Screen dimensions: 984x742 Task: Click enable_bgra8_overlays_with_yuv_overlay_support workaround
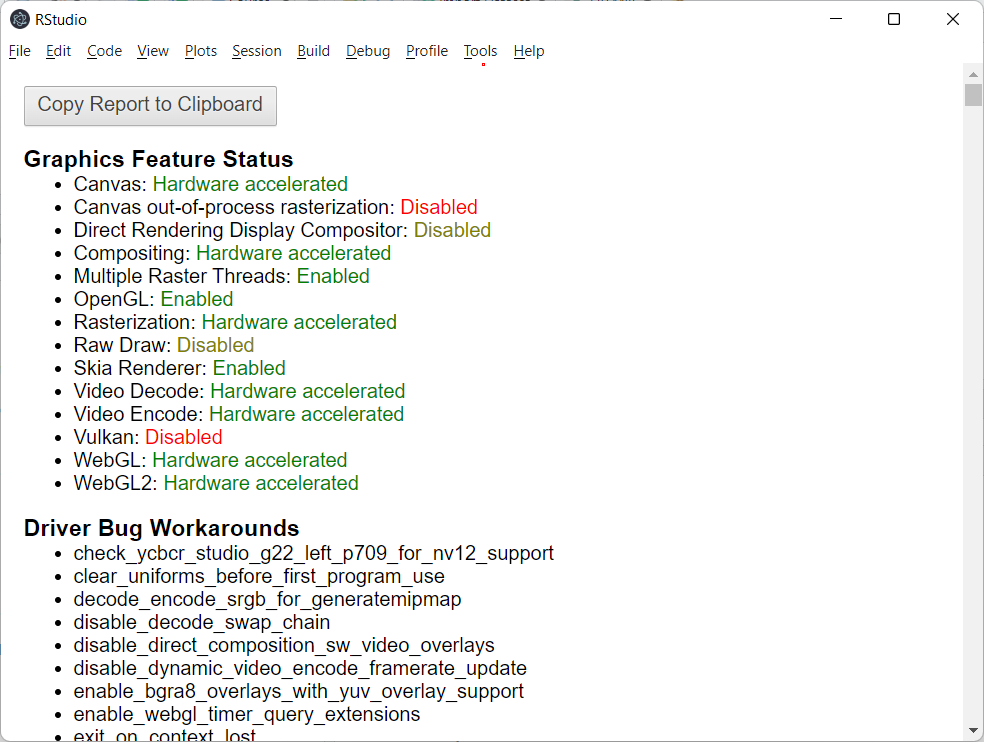coord(298,692)
